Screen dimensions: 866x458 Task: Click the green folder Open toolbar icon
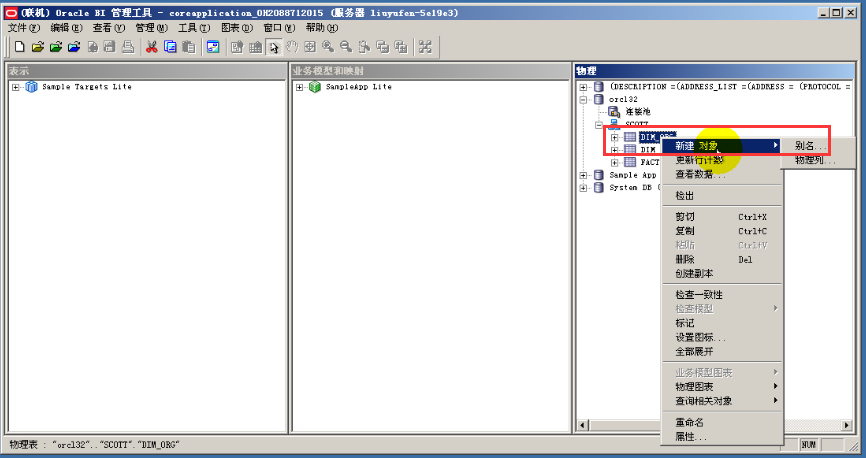[x=56, y=47]
